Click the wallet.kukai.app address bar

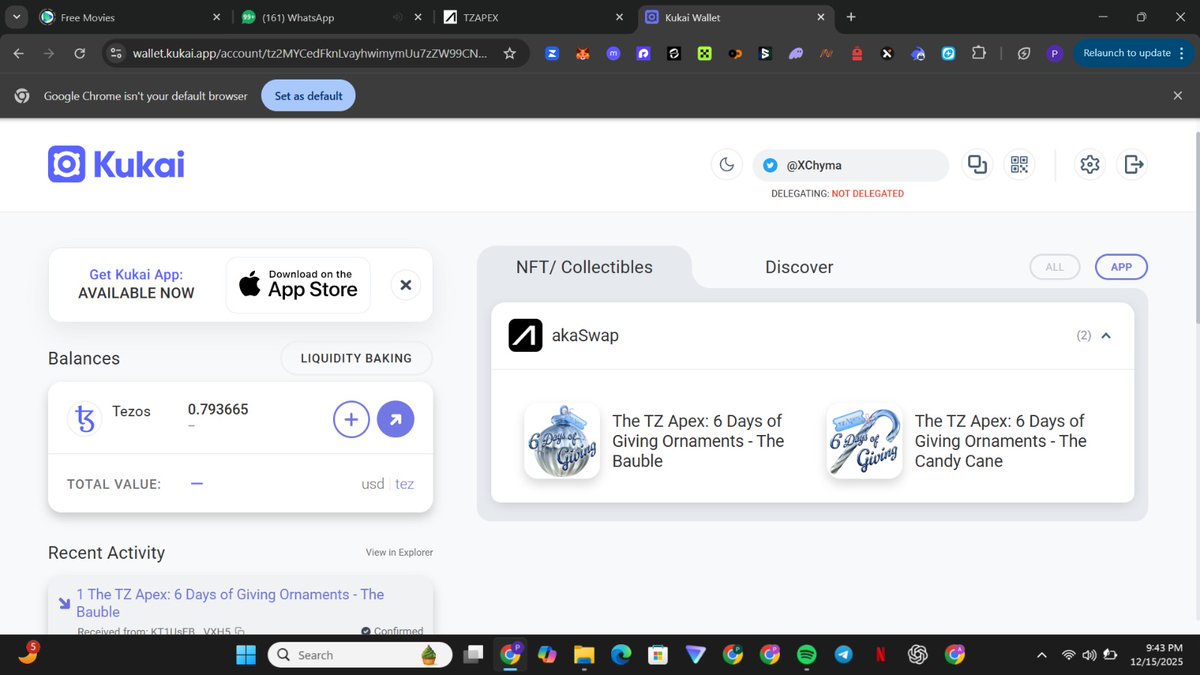point(311,53)
